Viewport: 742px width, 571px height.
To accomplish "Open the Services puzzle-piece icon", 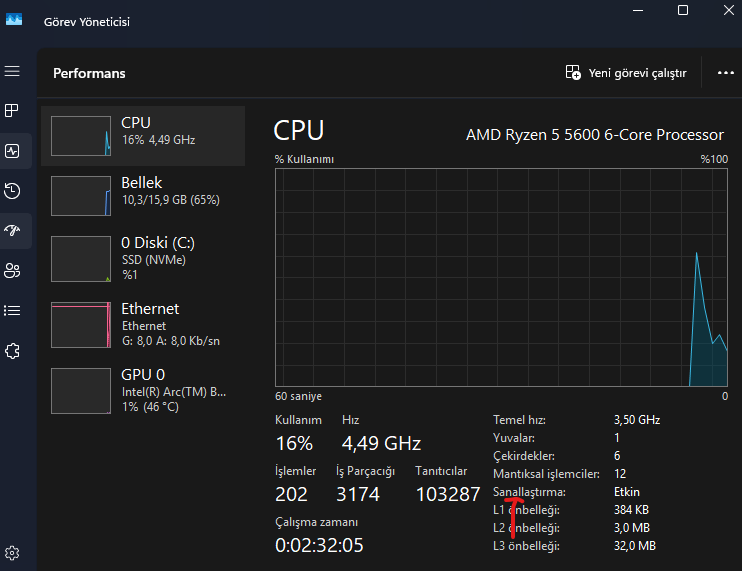I will click(13, 350).
